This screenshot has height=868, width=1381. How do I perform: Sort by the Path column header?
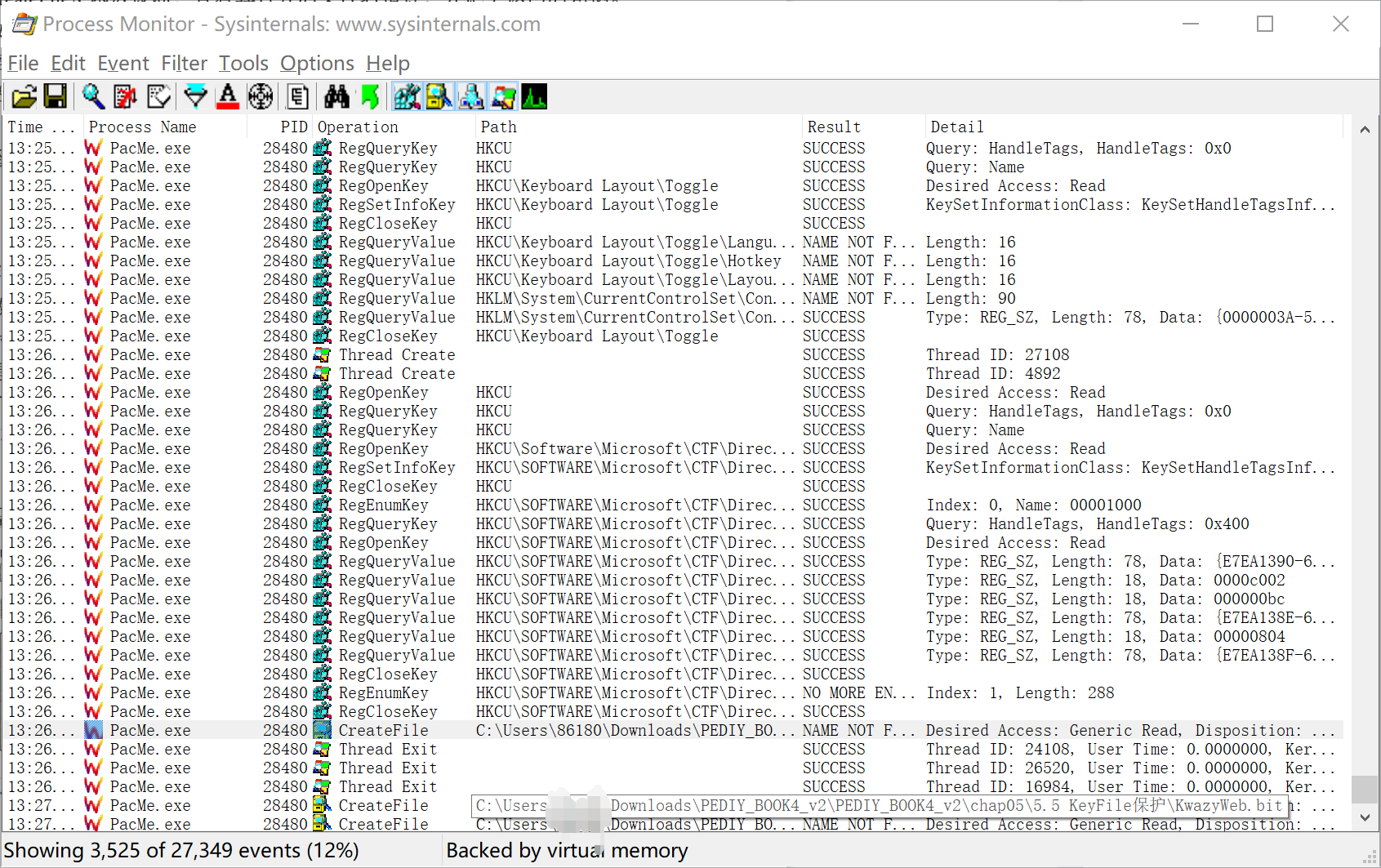pyautogui.click(x=638, y=127)
